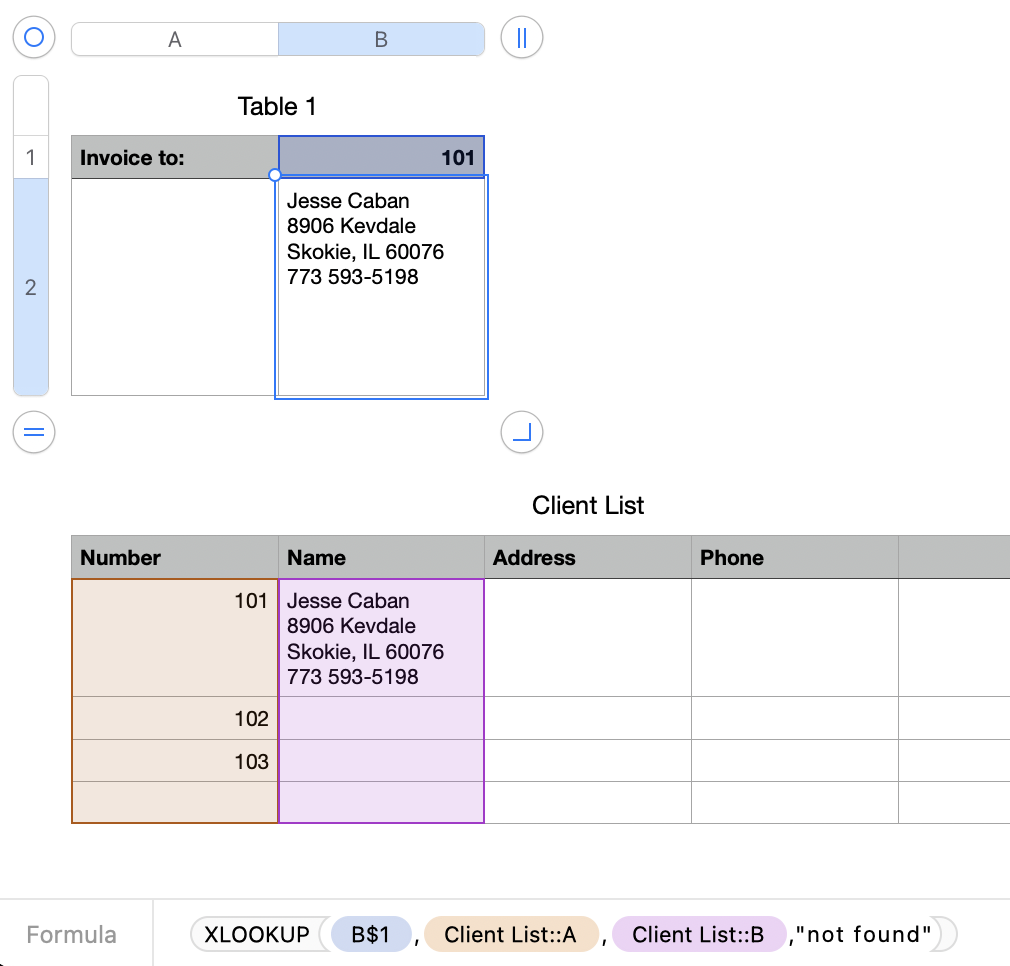
Task: Click the Table 1 title
Action: (x=277, y=106)
